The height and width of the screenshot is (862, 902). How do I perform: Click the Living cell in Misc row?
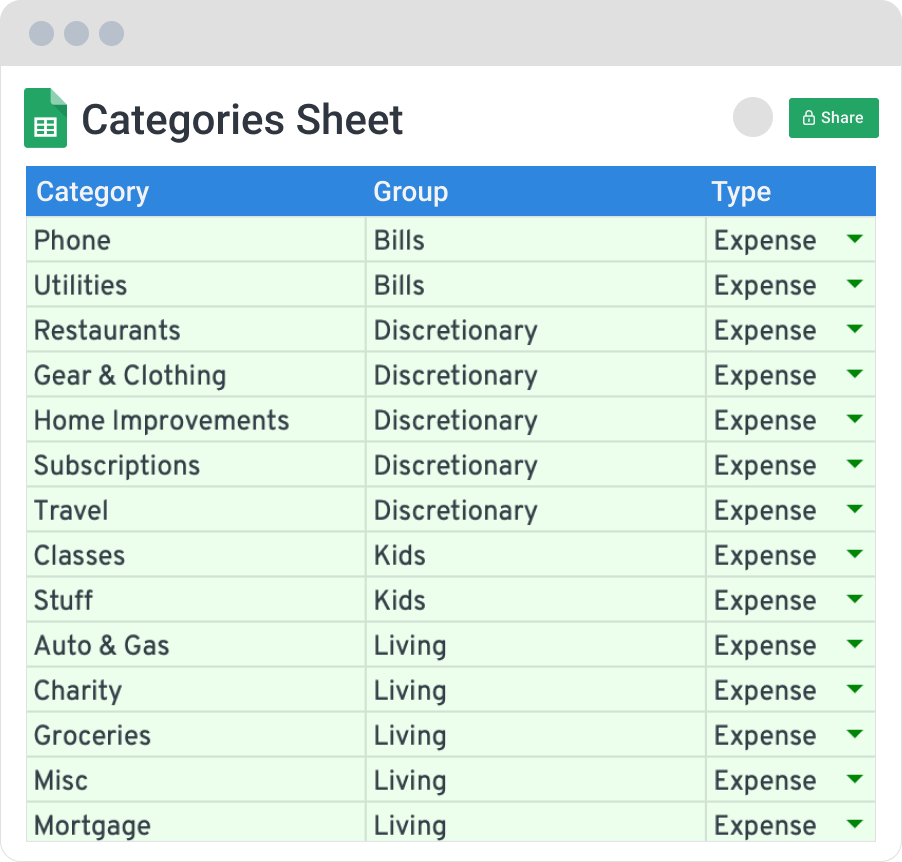(536, 780)
